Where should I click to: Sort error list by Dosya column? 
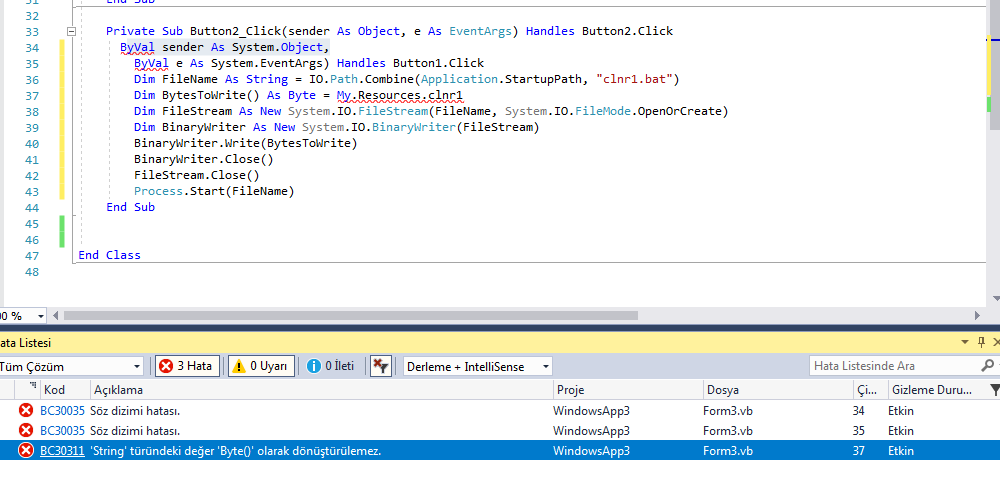(777, 390)
